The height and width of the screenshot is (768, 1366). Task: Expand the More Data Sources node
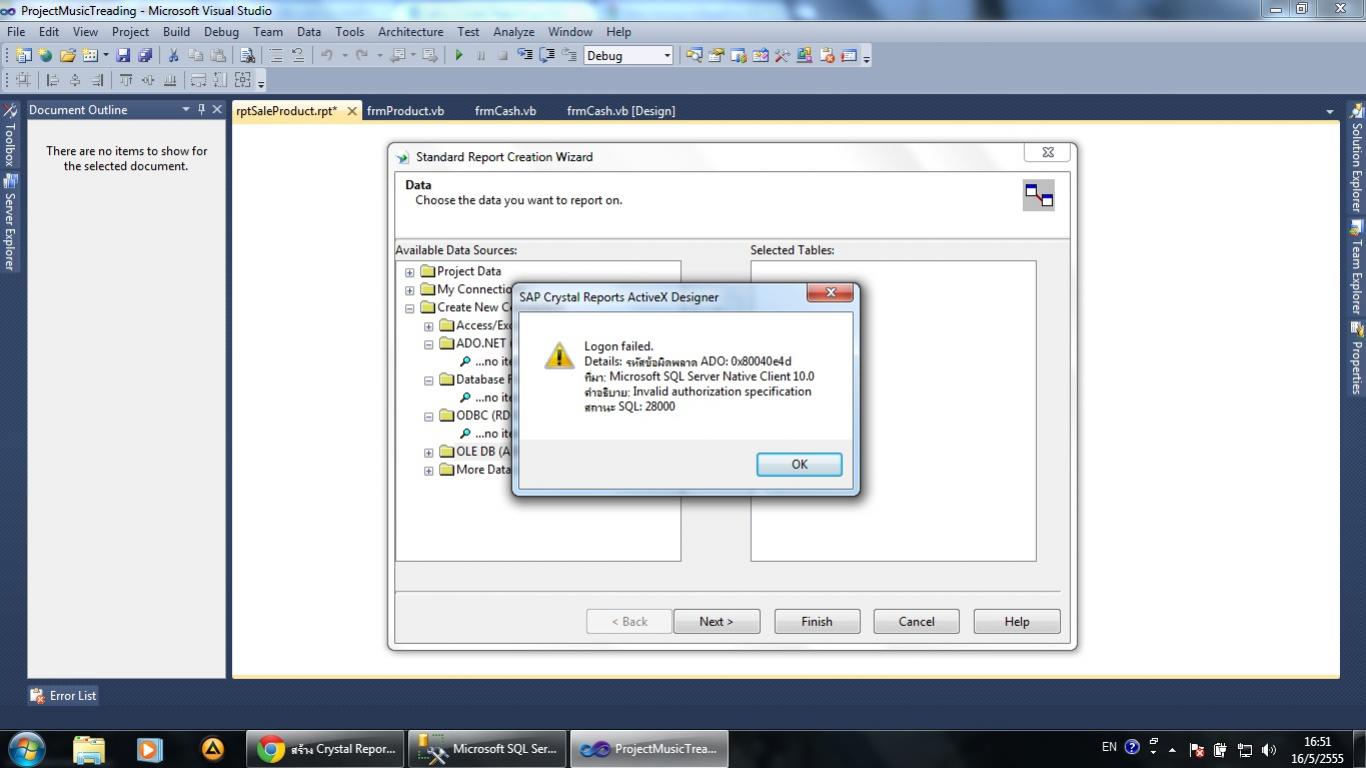429,470
